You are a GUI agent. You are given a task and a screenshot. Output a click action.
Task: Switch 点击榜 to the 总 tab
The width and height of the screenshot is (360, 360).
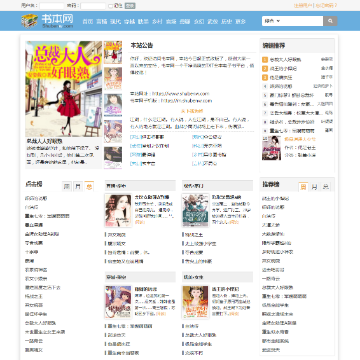pyautogui.click(x=89, y=186)
